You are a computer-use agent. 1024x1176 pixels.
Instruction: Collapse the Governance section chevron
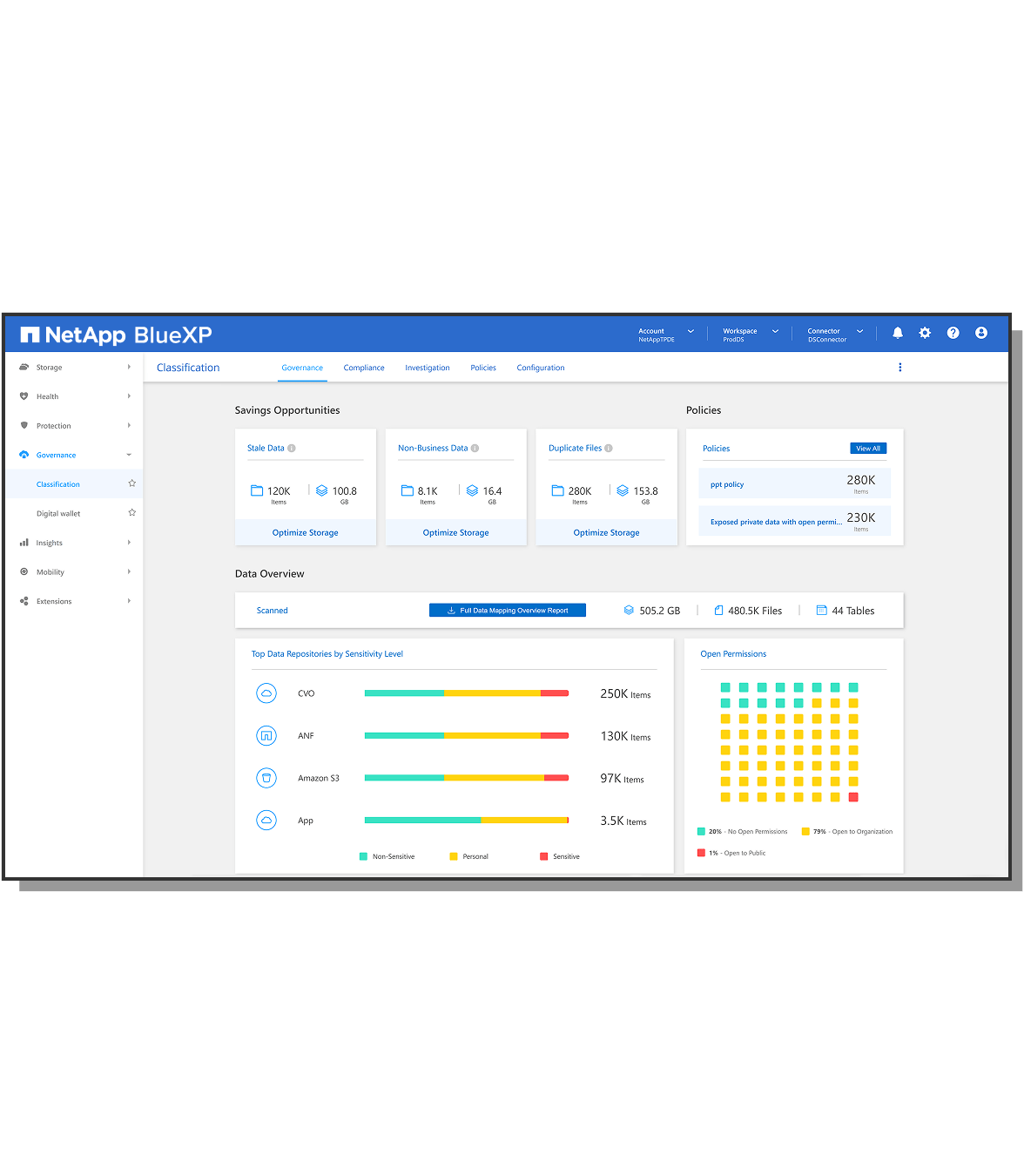pyautogui.click(x=128, y=455)
